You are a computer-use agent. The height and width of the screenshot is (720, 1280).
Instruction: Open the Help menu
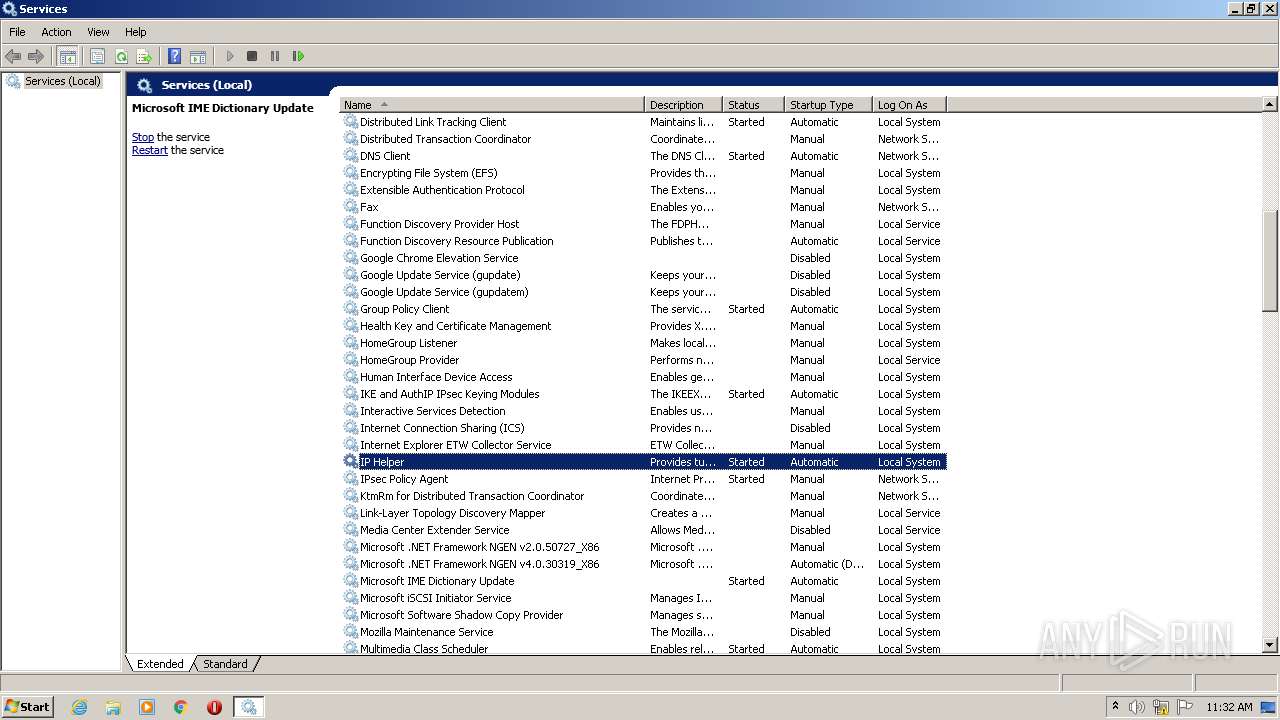[x=136, y=32]
